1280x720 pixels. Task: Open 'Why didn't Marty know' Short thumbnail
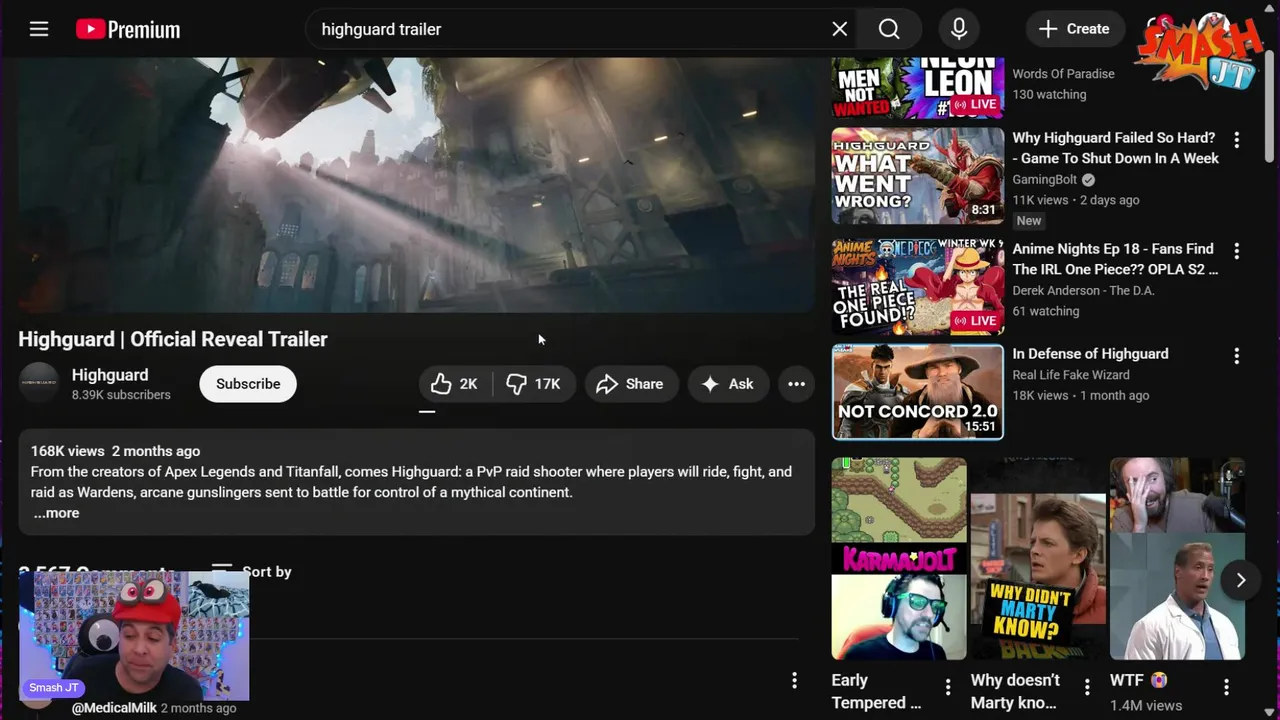pos(1038,559)
